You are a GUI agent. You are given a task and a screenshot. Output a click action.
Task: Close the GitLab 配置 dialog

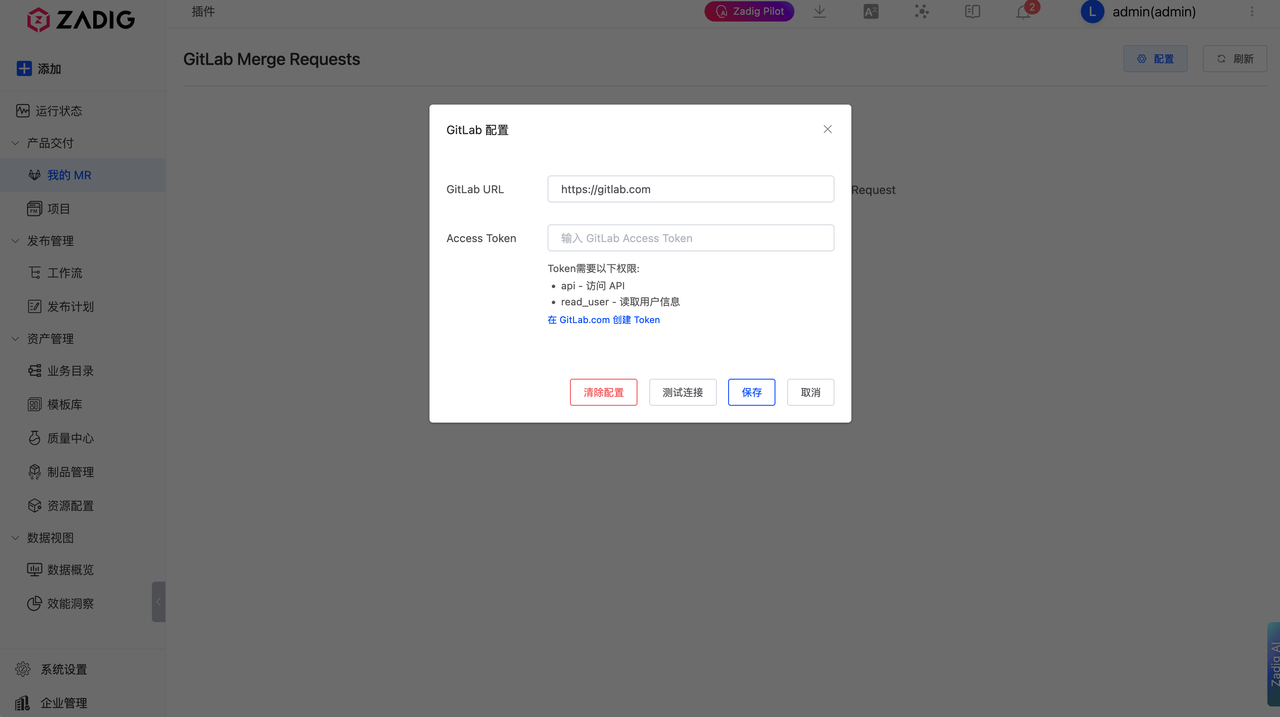827,129
